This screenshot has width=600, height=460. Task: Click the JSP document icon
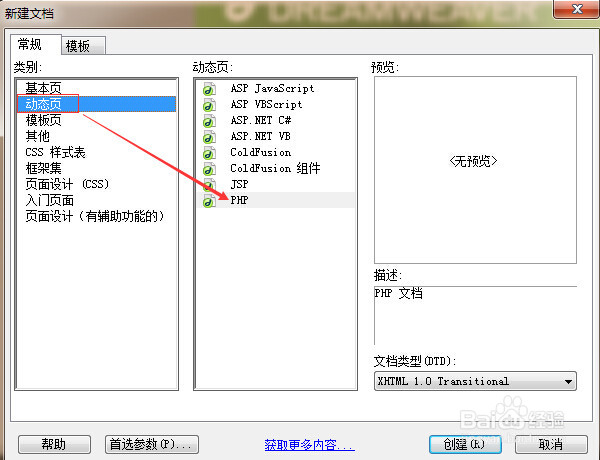point(209,185)
